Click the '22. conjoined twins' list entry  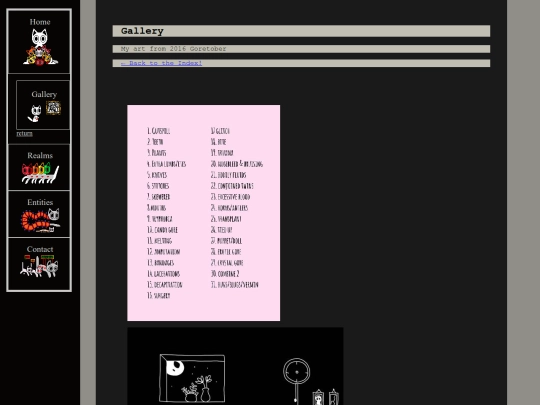pyautogui.click(x=232, y=186)
